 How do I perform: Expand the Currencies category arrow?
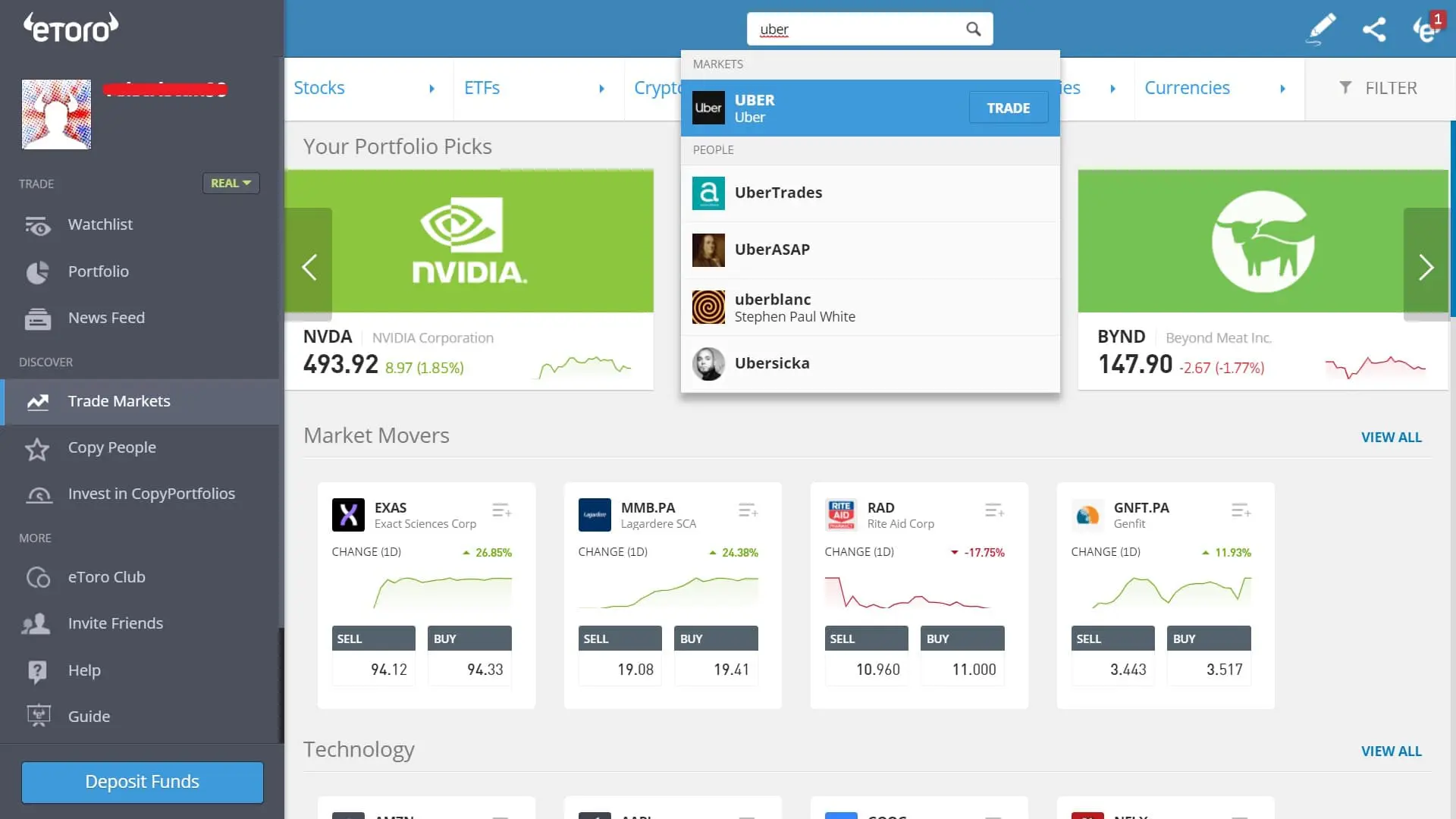click(x=1282, y=89)
